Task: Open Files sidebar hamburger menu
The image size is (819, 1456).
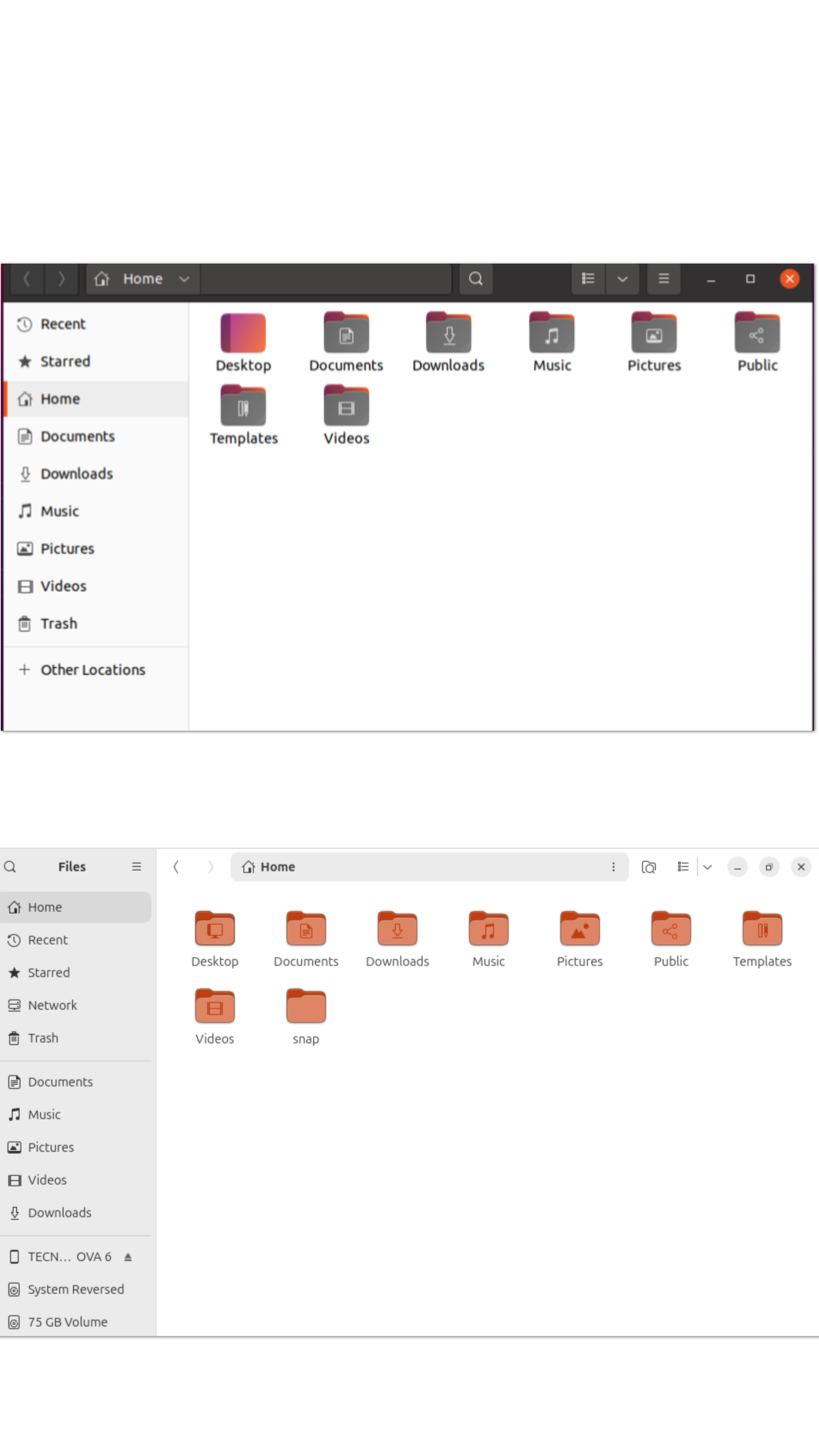Action: click(x=136, y=867)
